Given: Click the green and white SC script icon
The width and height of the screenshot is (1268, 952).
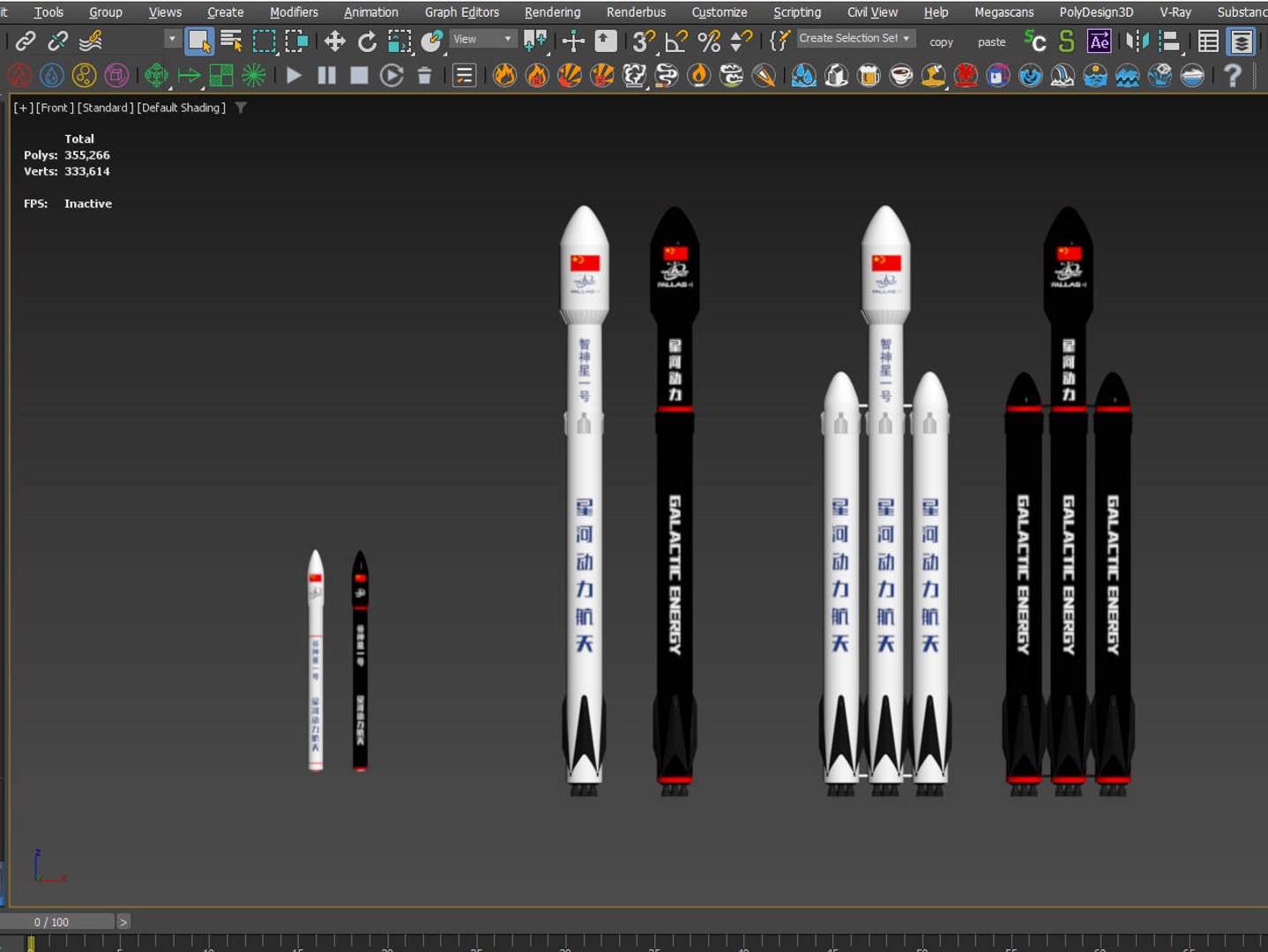Looking at the screenshot, I should 1035,41.
